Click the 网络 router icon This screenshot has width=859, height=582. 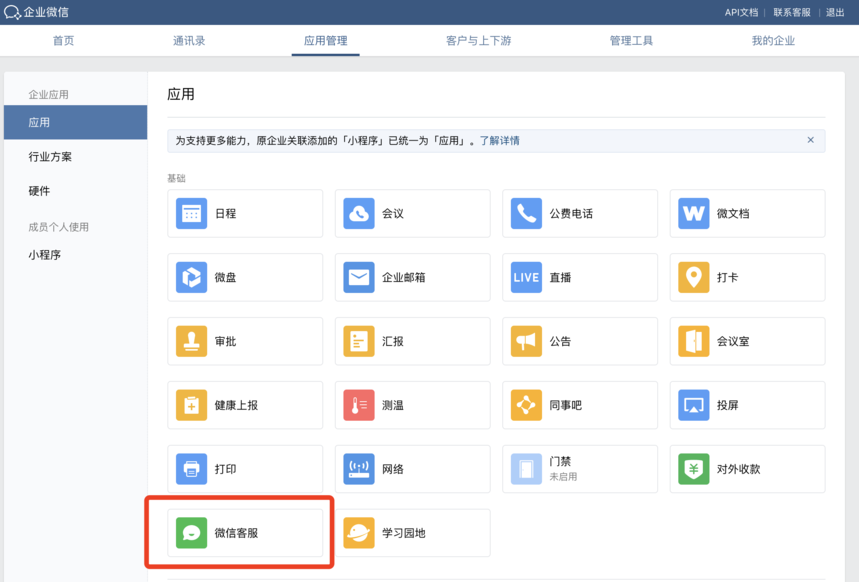click(x=359, y=469)
